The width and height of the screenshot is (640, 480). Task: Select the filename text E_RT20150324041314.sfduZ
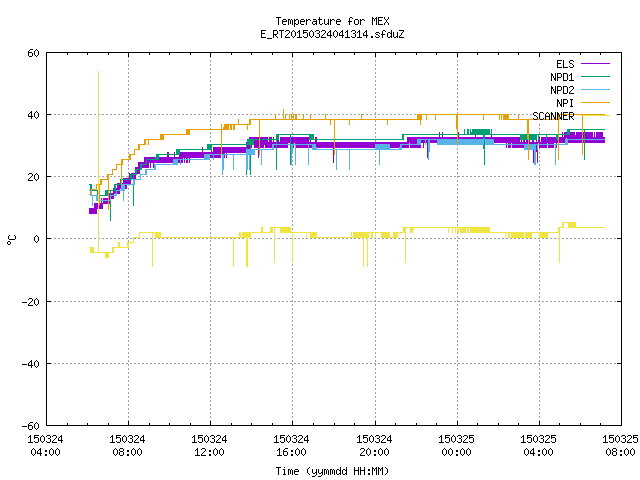(x=332, y=34)
